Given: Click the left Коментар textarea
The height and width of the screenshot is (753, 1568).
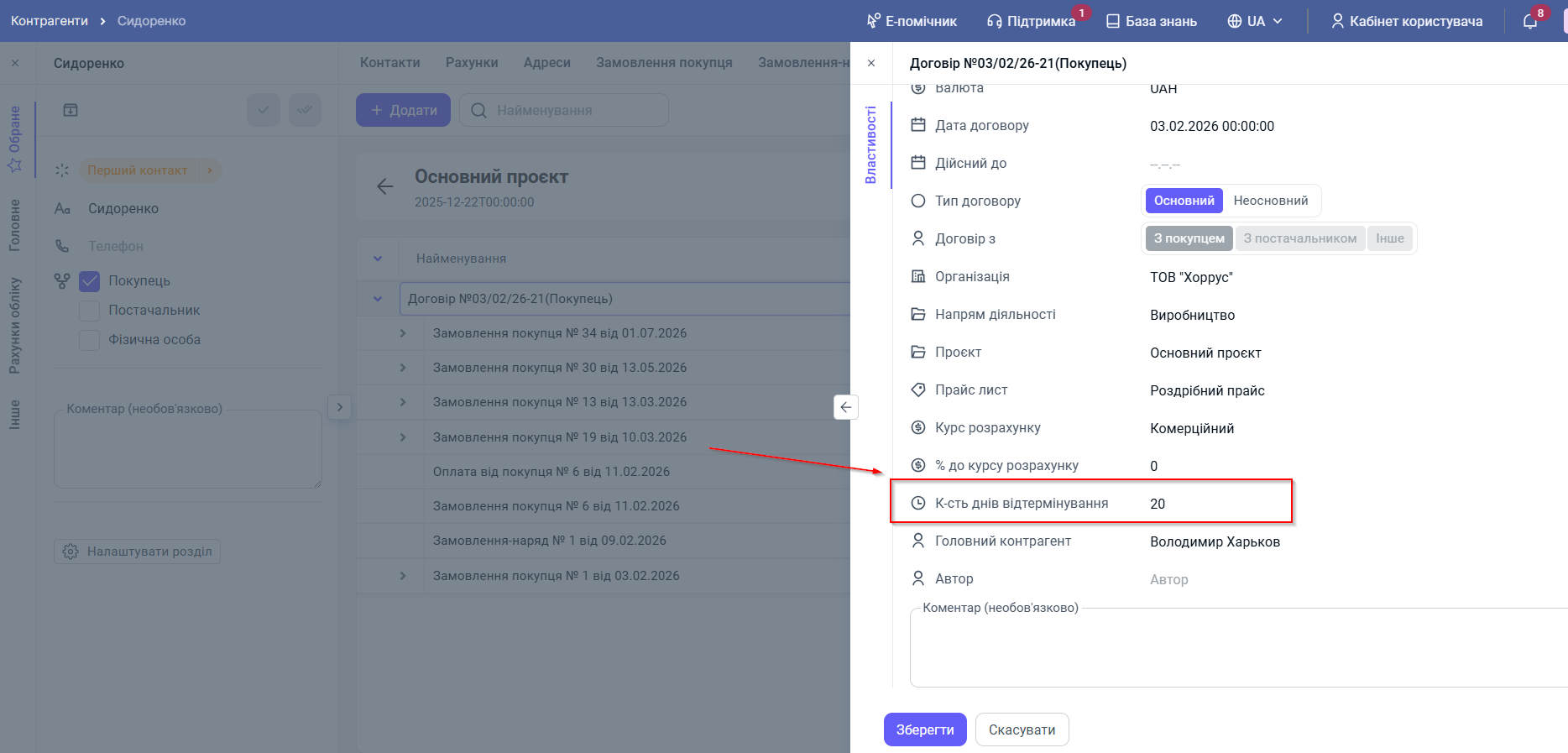Looking at the screenshot, I should coord(188,449).
